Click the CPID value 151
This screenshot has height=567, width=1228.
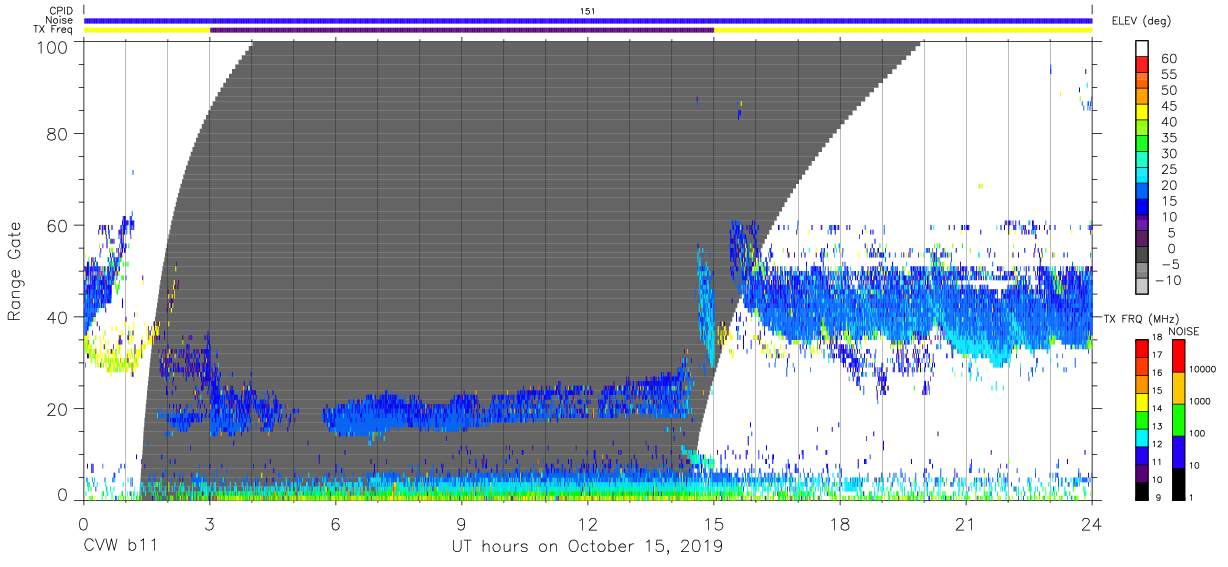click(588, 10)
